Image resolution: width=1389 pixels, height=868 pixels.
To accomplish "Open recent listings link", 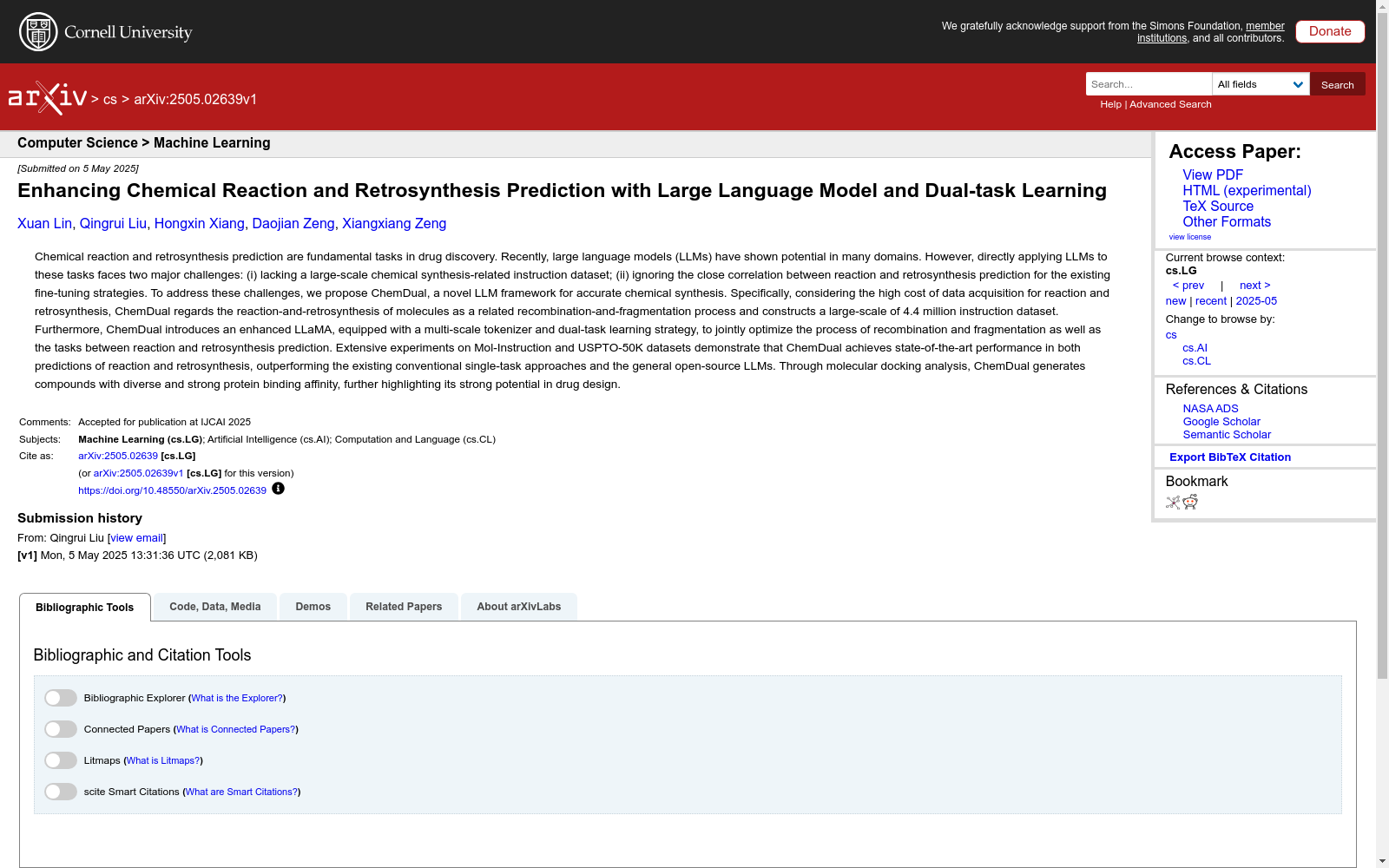I will coord(1211,301).
